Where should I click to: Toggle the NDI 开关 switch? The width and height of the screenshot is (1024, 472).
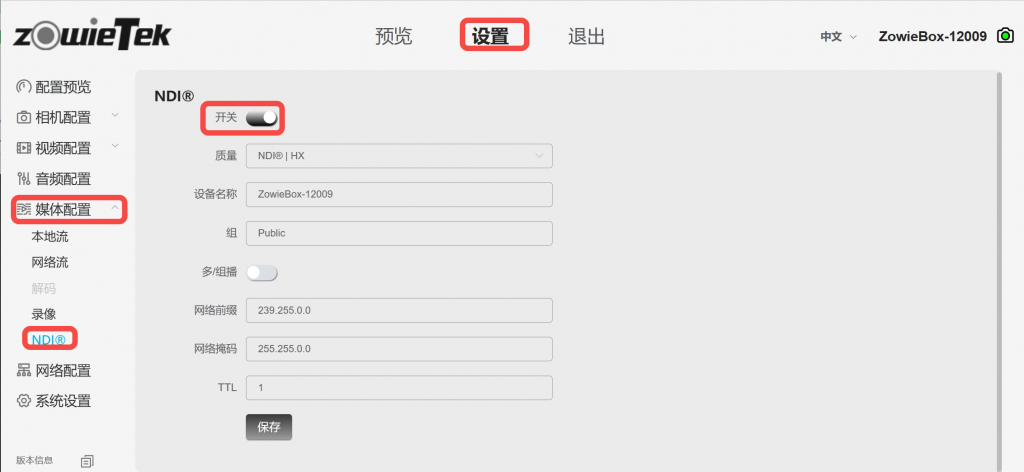pyautogui.click(x=262, y=118)
